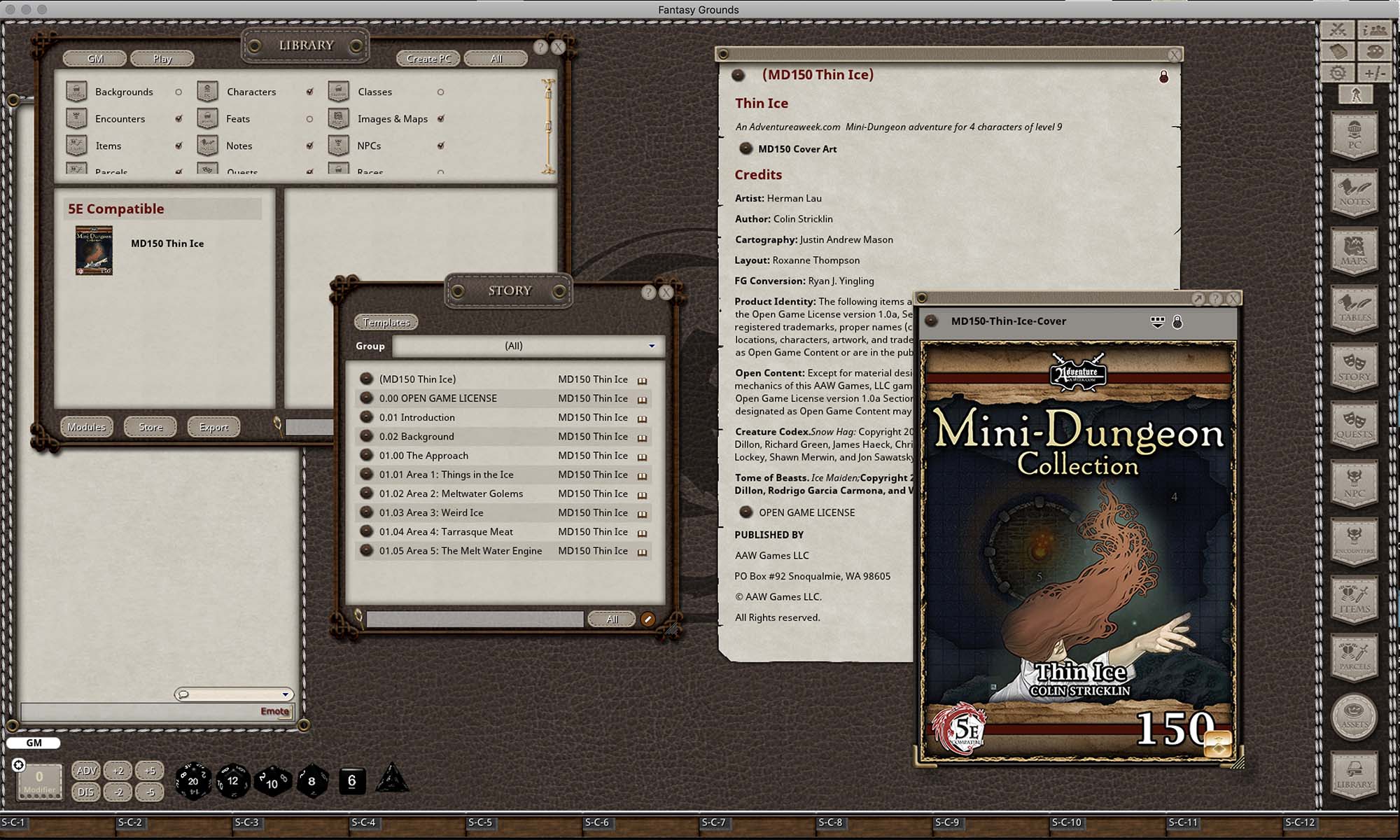1400x840 pixels.
Task: Open story entry 0.01 Introduction
Action: pyautogui.click(x=503, y=417)
